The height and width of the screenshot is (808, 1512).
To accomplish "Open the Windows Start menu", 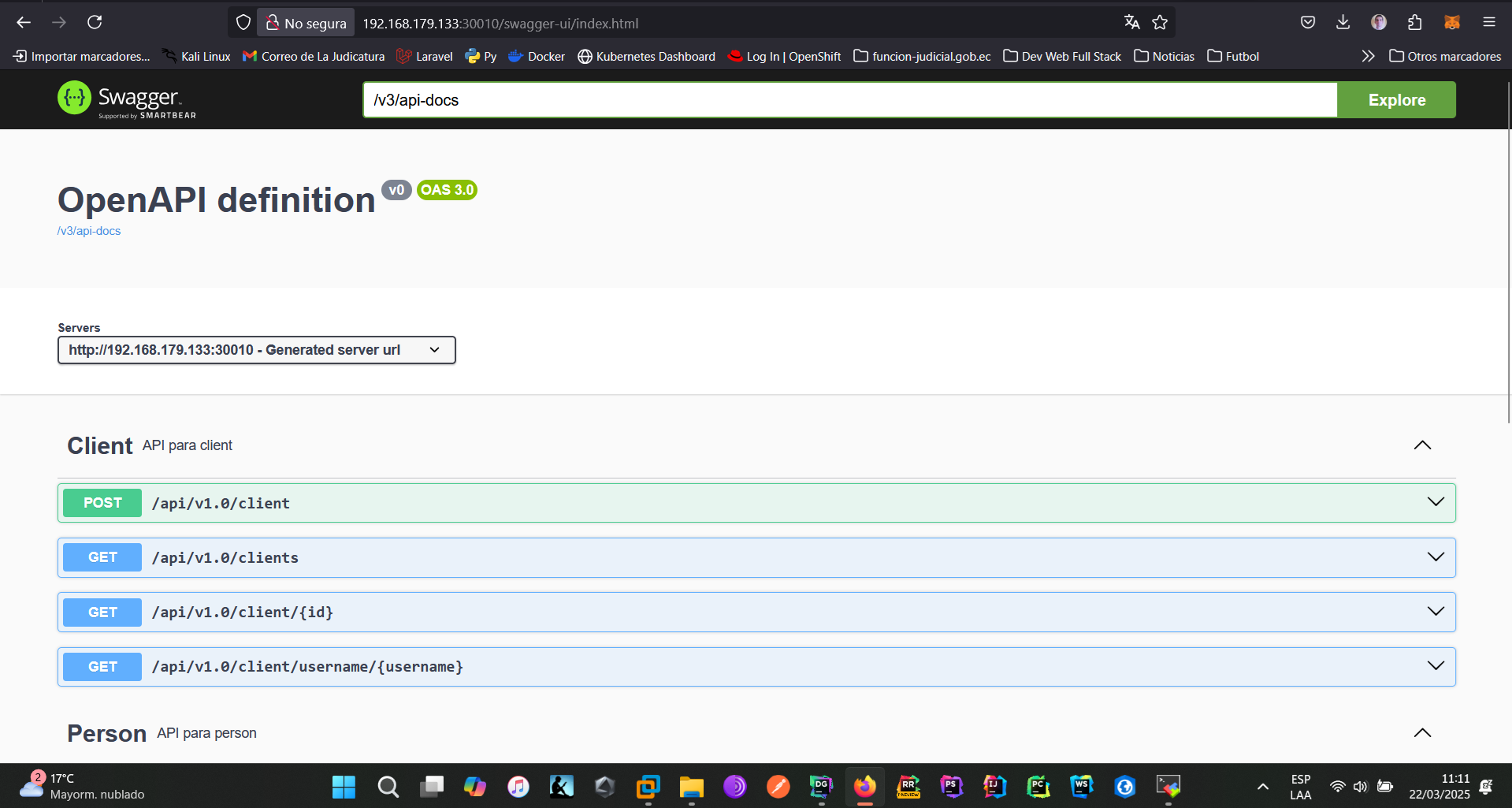I will (344, 787).
